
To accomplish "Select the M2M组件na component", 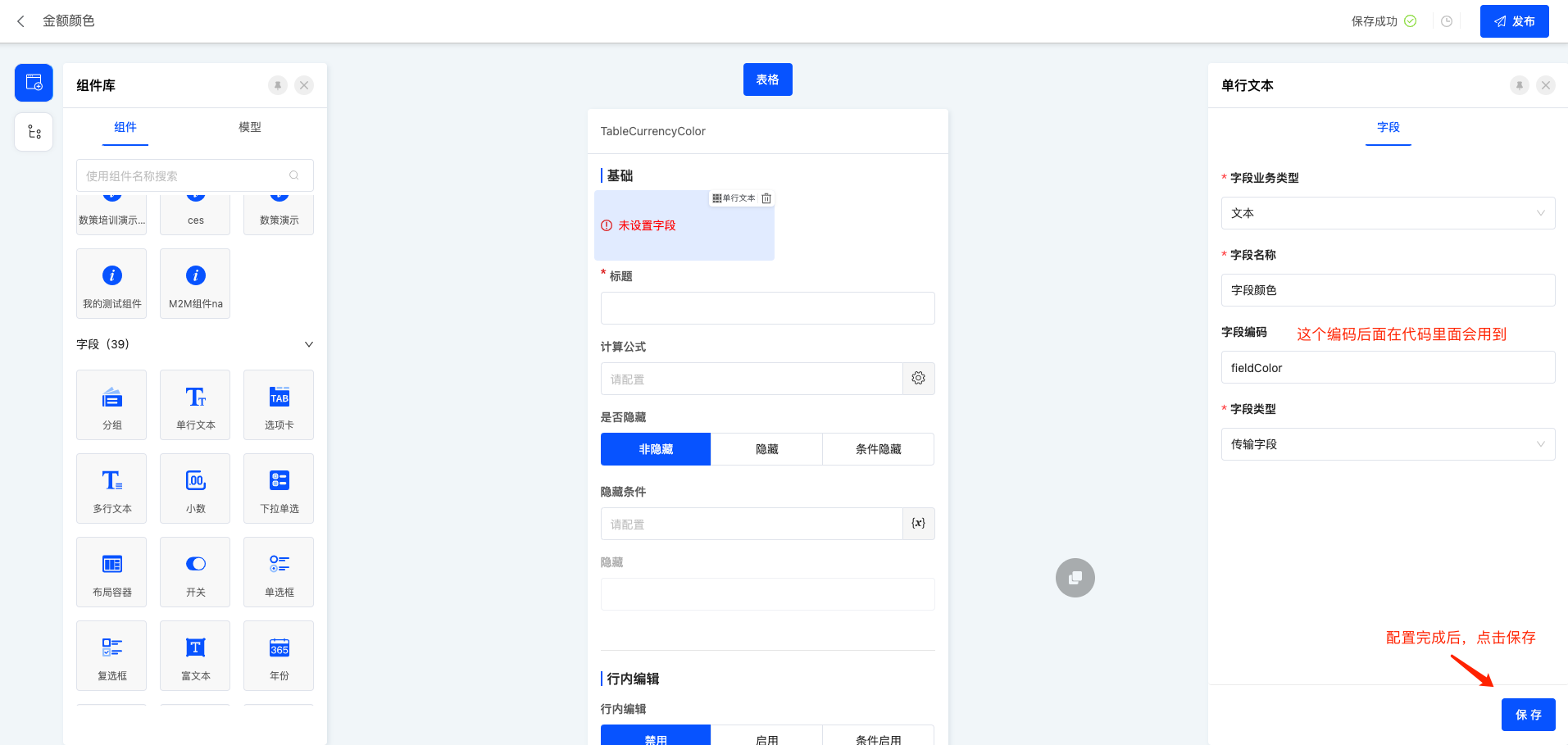I will [195, 284].
